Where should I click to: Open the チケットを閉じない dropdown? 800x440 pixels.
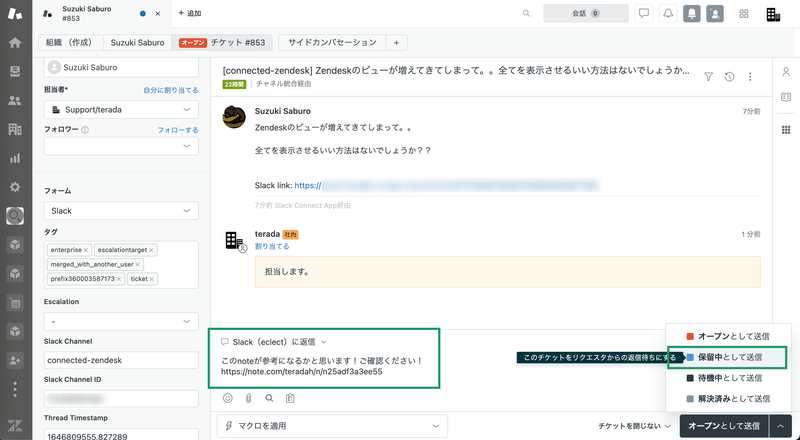[x=635, y=426]
